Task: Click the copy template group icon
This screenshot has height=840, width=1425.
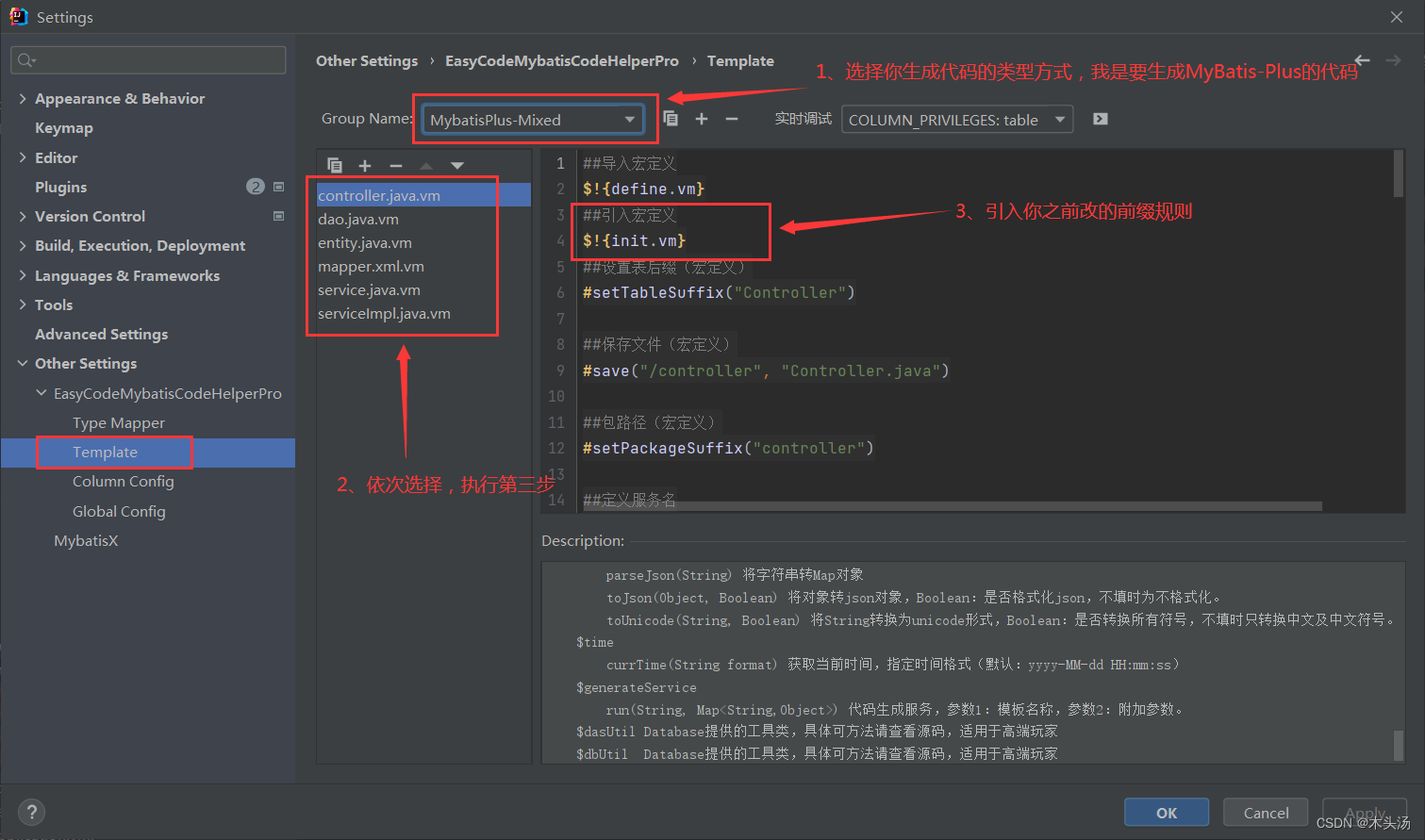Action: (x=670, y=118)
